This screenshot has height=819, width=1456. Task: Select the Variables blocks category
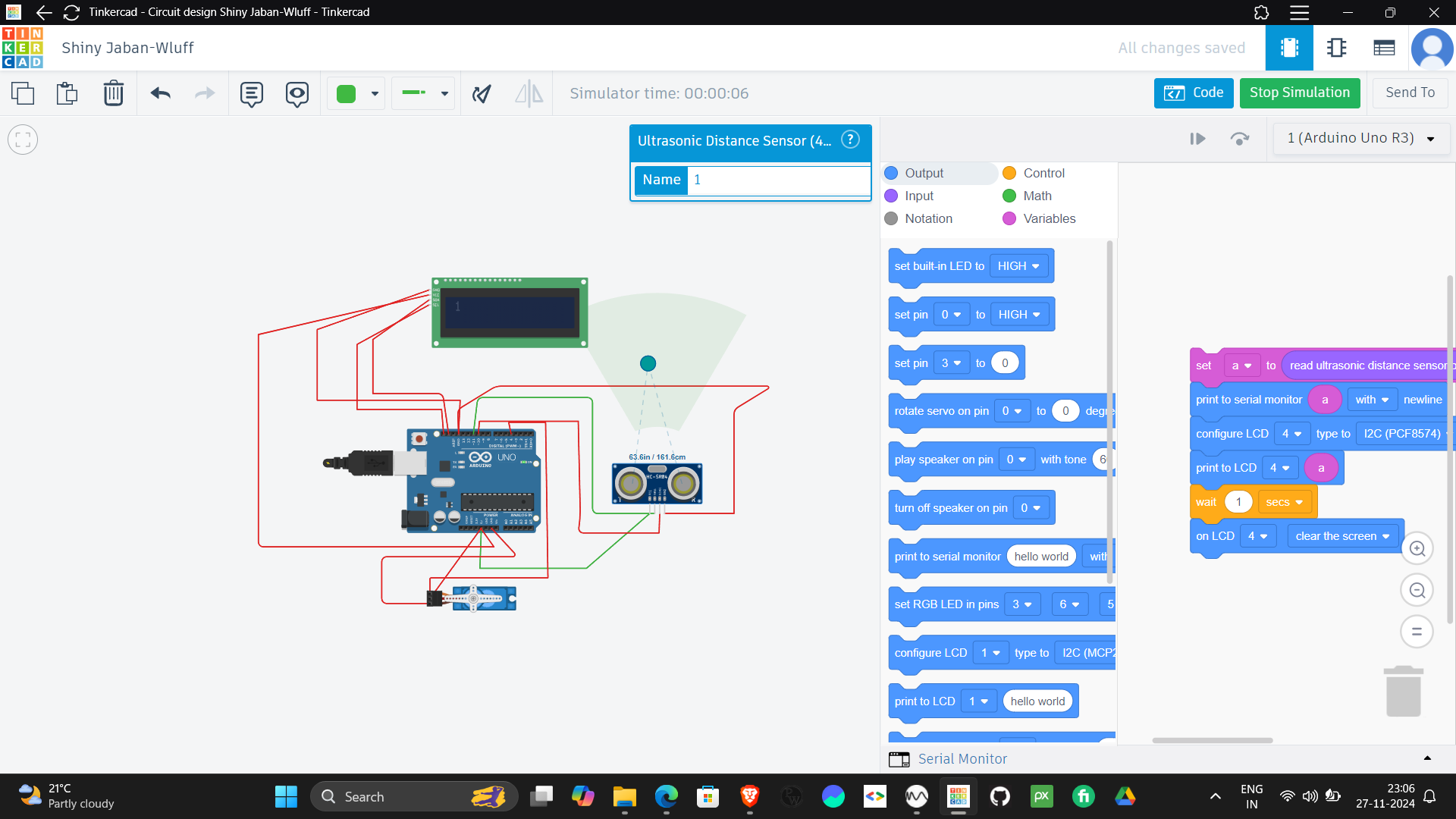pyautogui.click(x=1048, y=218)
